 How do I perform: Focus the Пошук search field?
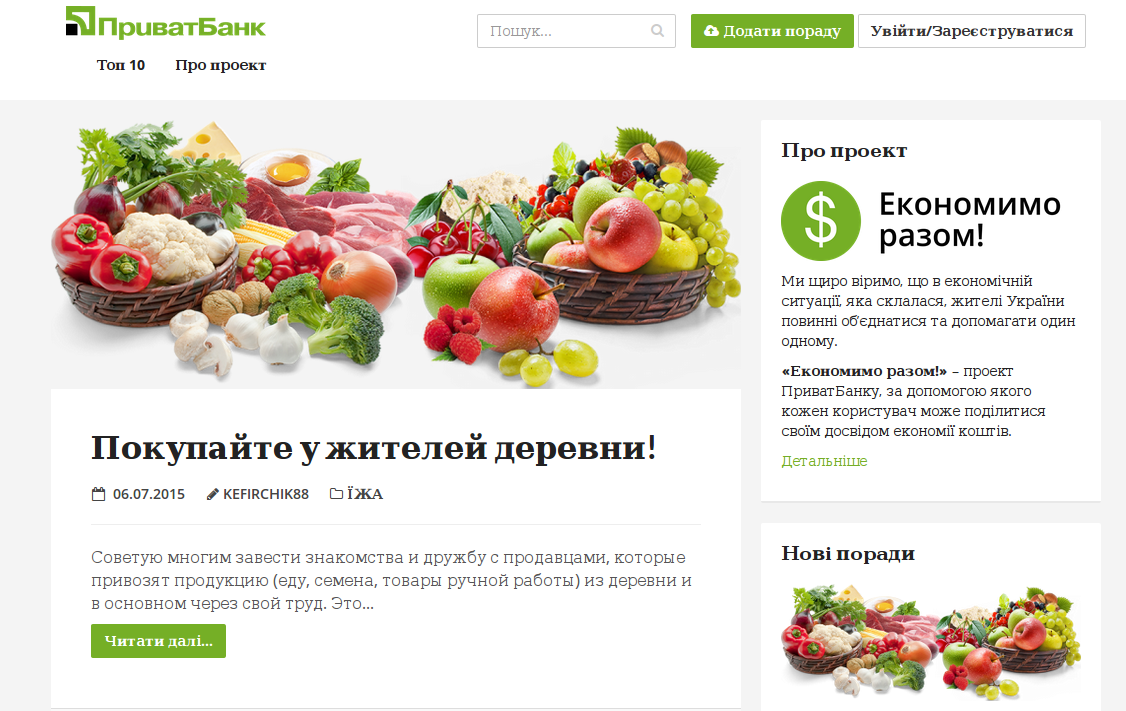point(576,31)
